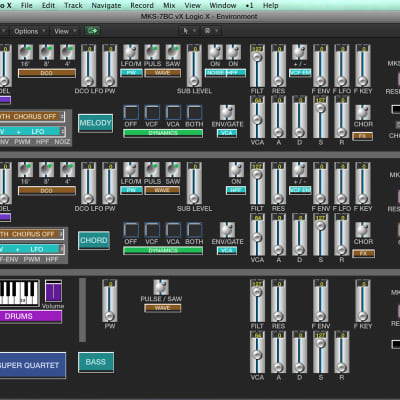The image size is (400, 400).
Task: Click the CHORD button
Action: coord(94,240)
